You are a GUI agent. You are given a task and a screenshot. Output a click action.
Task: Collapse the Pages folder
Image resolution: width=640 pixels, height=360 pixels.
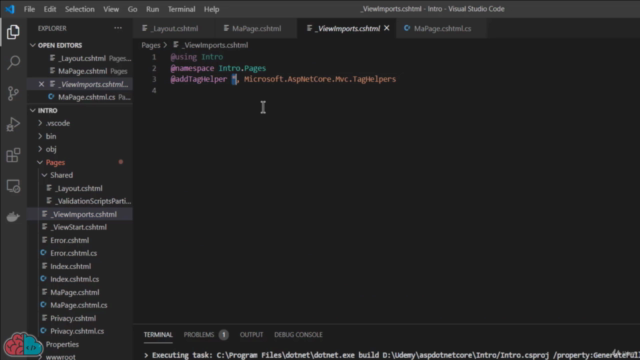coord(80,162)
